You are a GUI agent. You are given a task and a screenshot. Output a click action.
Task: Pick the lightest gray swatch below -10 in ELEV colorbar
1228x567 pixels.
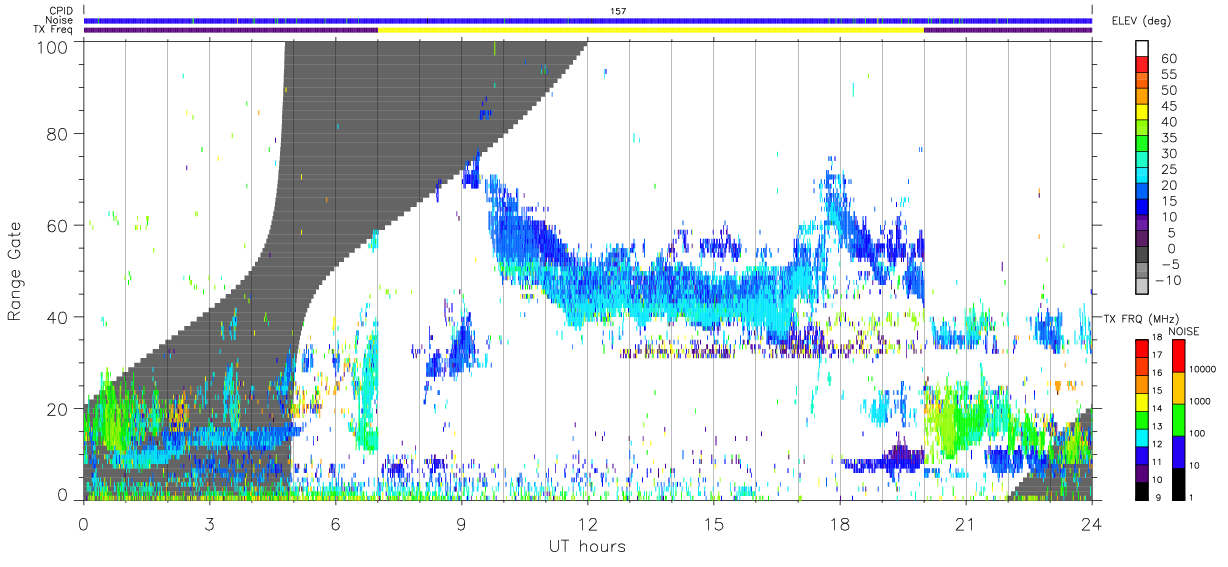[x=1142, y=287]
